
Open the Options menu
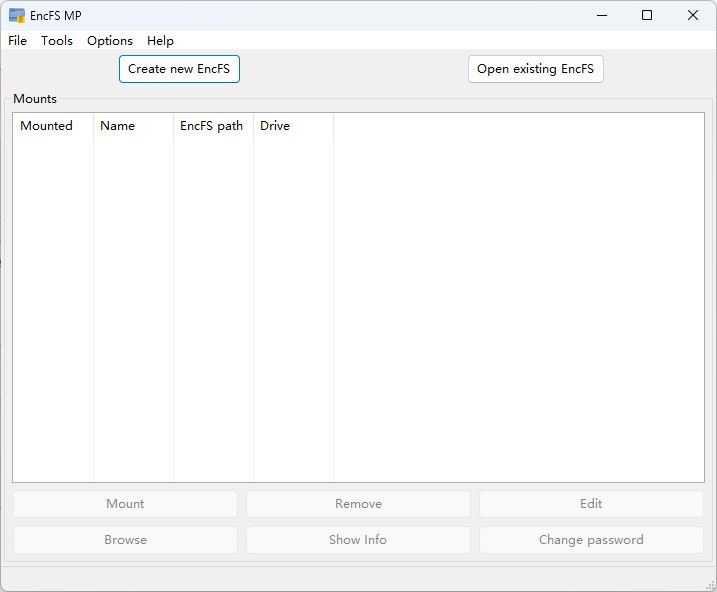pyautogui.click(x=110, y=41)
